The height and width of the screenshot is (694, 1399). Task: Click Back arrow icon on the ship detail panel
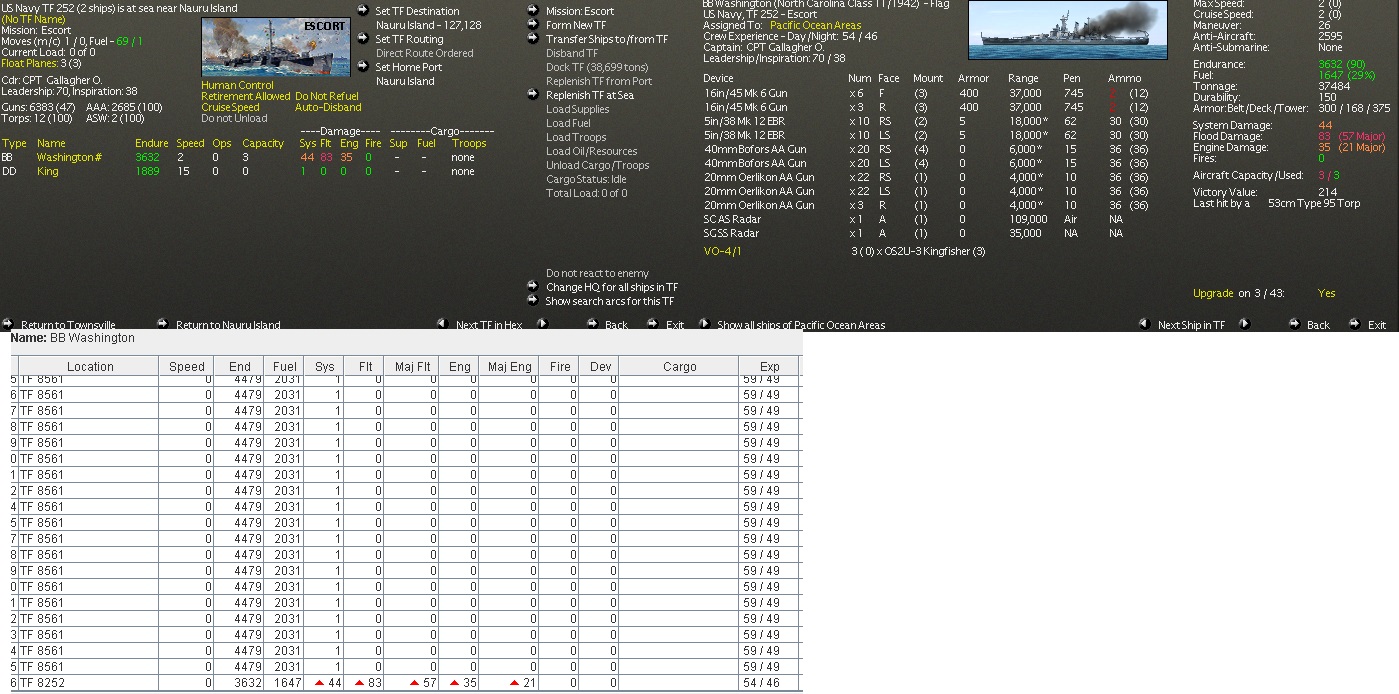pyautogui.click(x=1295, y=324)
